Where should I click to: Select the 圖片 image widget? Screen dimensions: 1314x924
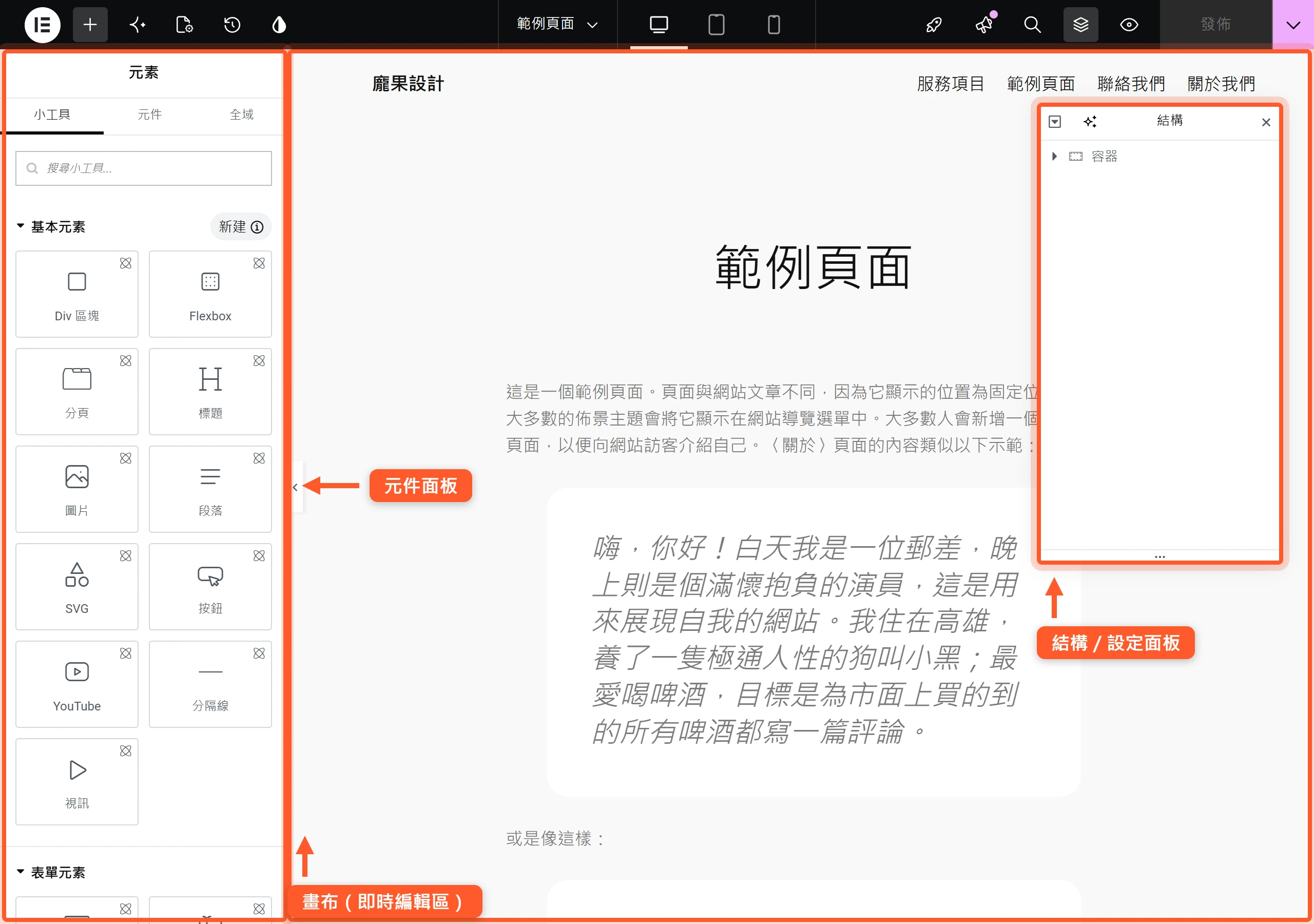click(76, 489)
